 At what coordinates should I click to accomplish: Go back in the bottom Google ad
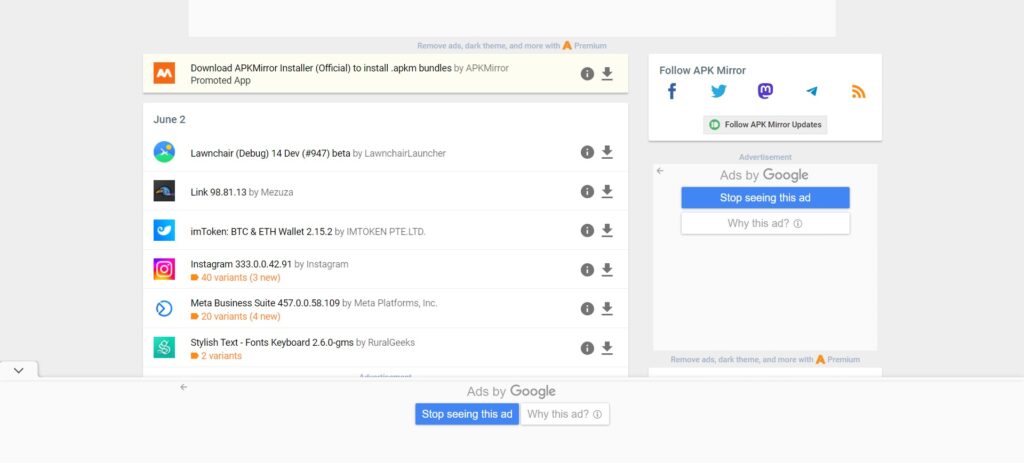(184, 387)
